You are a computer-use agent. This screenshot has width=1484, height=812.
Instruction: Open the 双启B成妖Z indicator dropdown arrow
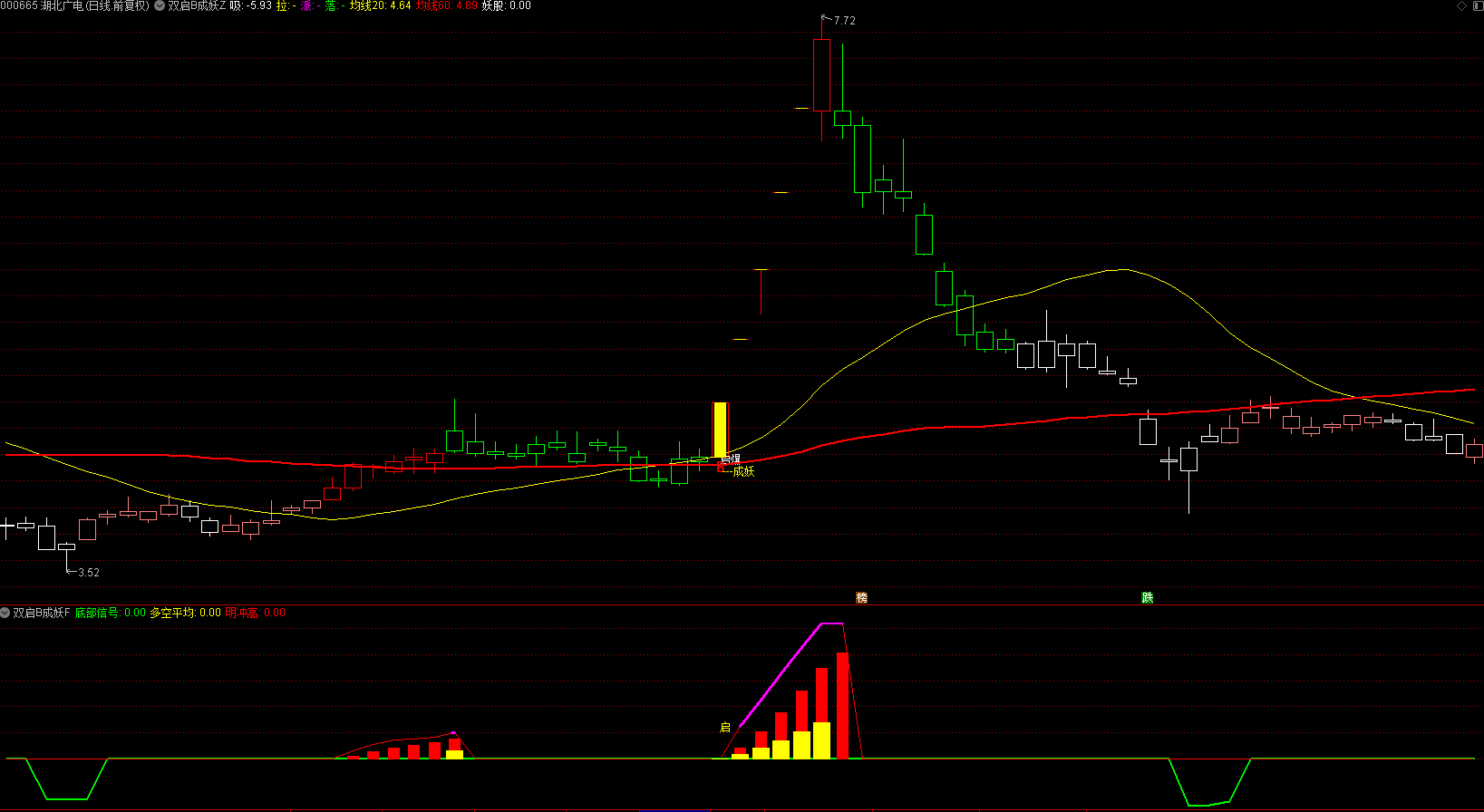(160, 5)
